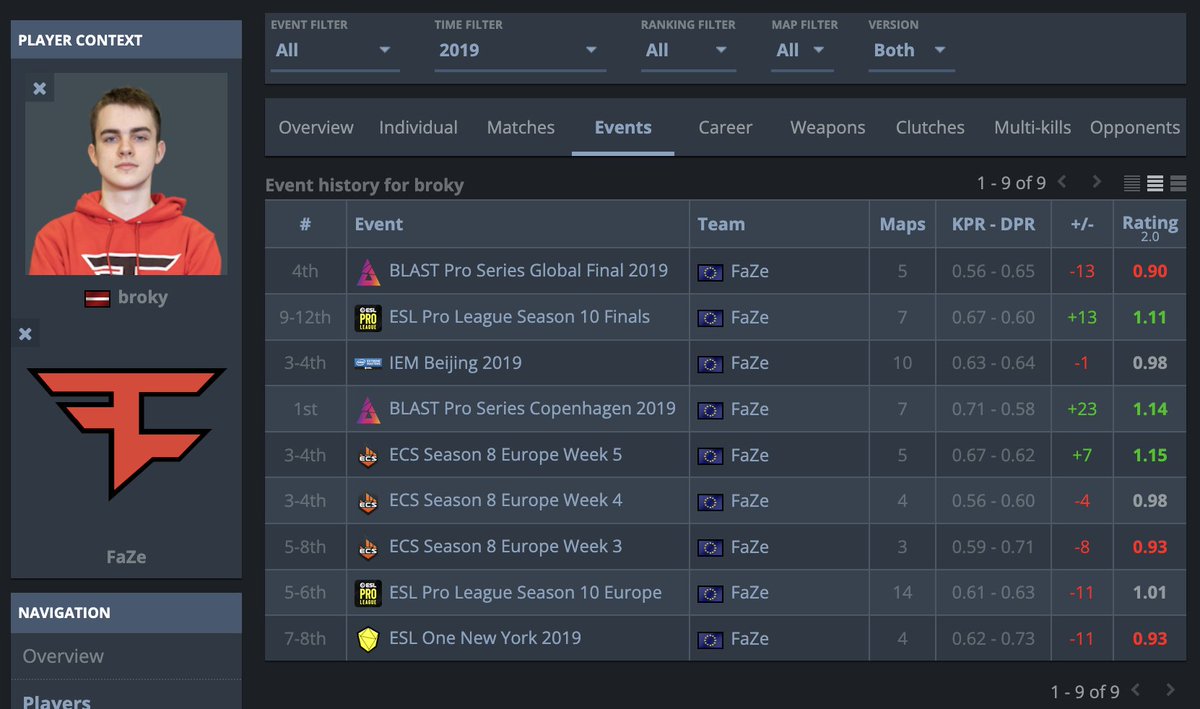Click FaZe team in IEM Beijing row
This screenshot has width=1200, height=709.
(750, 363)
